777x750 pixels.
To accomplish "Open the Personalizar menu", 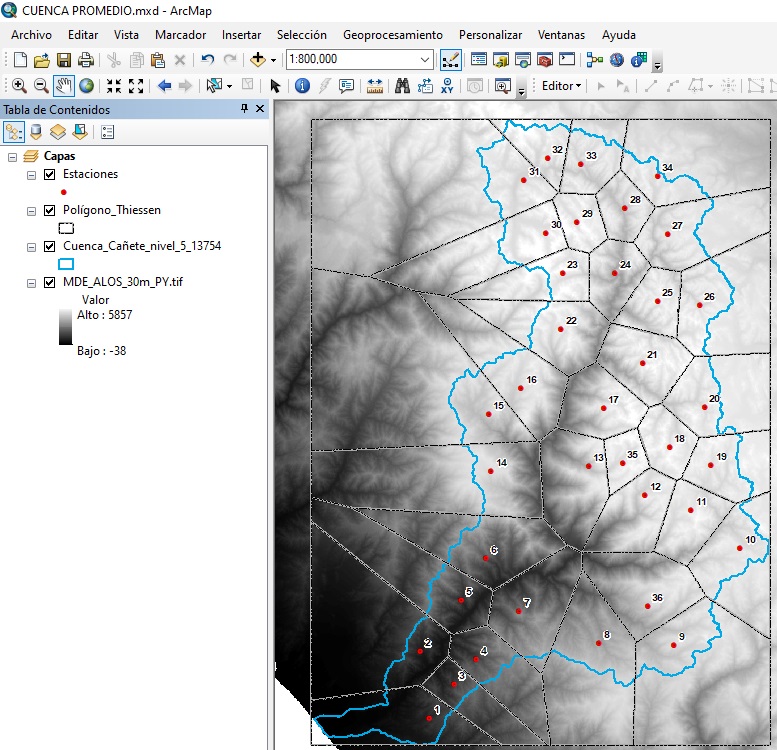I will (490, 35).
